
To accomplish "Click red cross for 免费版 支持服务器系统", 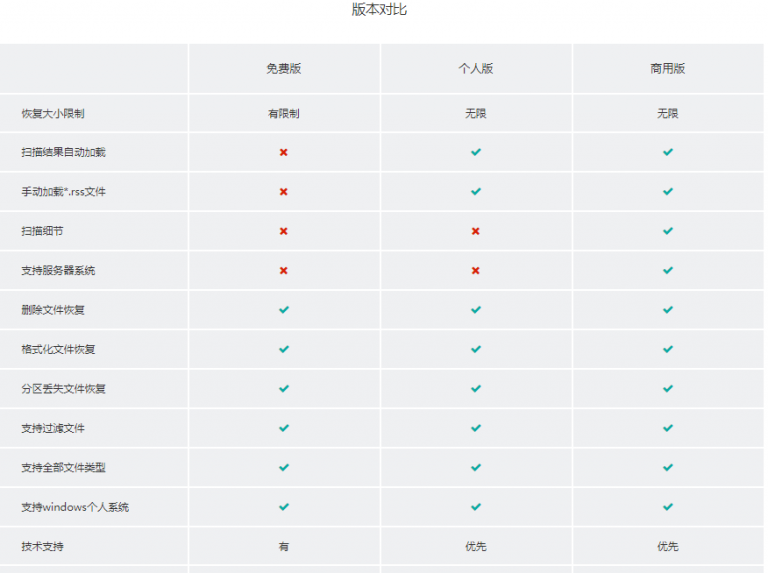I will click(x=283, y=270).
